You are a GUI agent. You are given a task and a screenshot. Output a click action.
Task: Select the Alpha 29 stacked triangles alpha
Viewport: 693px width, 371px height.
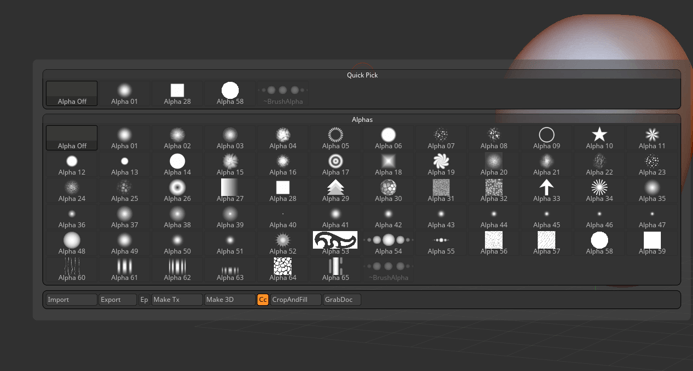click(x=335, y=191)
